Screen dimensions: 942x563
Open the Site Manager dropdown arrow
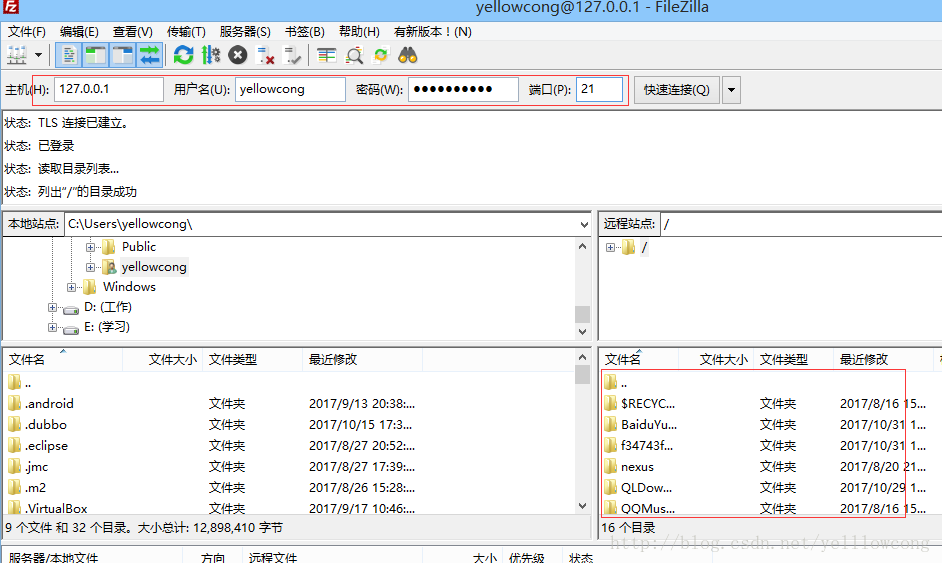(x=38, y=55)
